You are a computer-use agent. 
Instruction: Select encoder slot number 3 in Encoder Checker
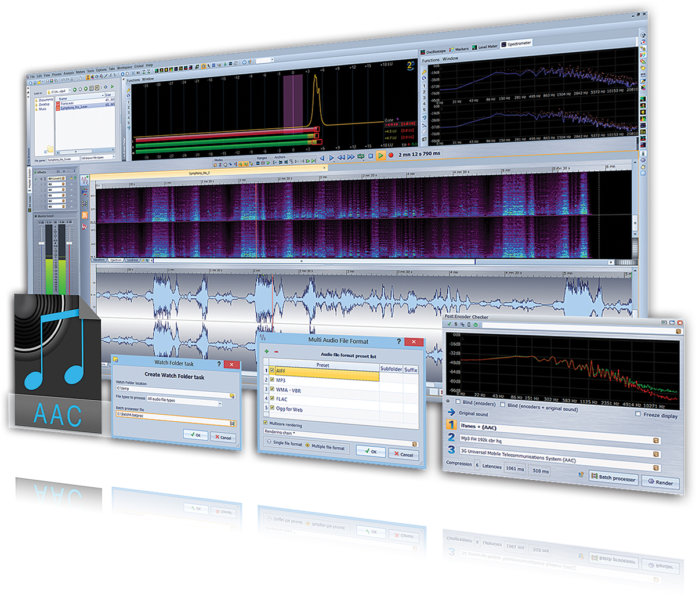(451, 450)
